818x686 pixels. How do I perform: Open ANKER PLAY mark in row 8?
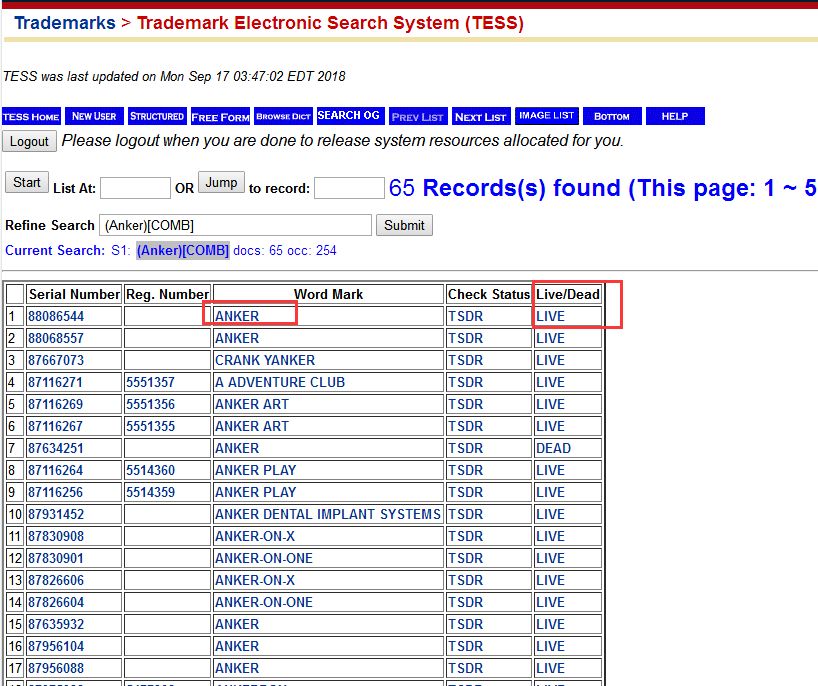point(256,470)
